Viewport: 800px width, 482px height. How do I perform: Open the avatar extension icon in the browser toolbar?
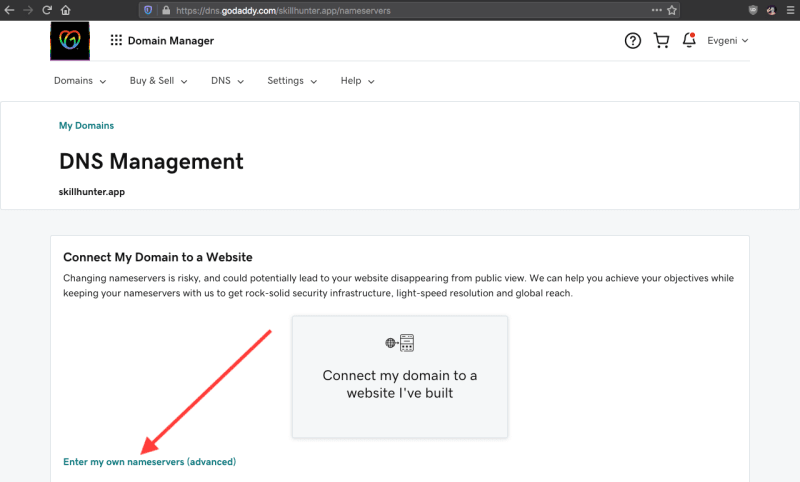tap(771, 10)
